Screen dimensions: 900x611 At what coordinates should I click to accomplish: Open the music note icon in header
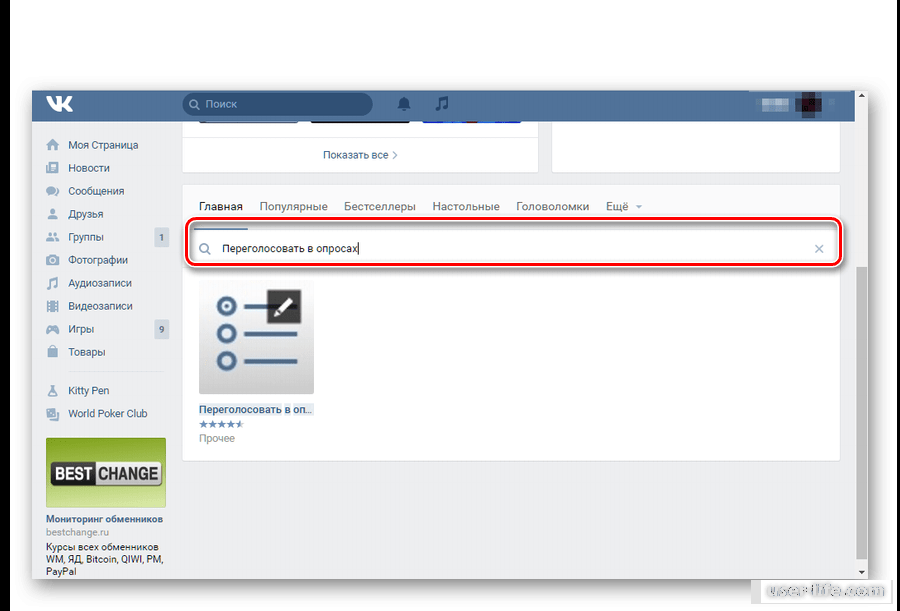441,104
